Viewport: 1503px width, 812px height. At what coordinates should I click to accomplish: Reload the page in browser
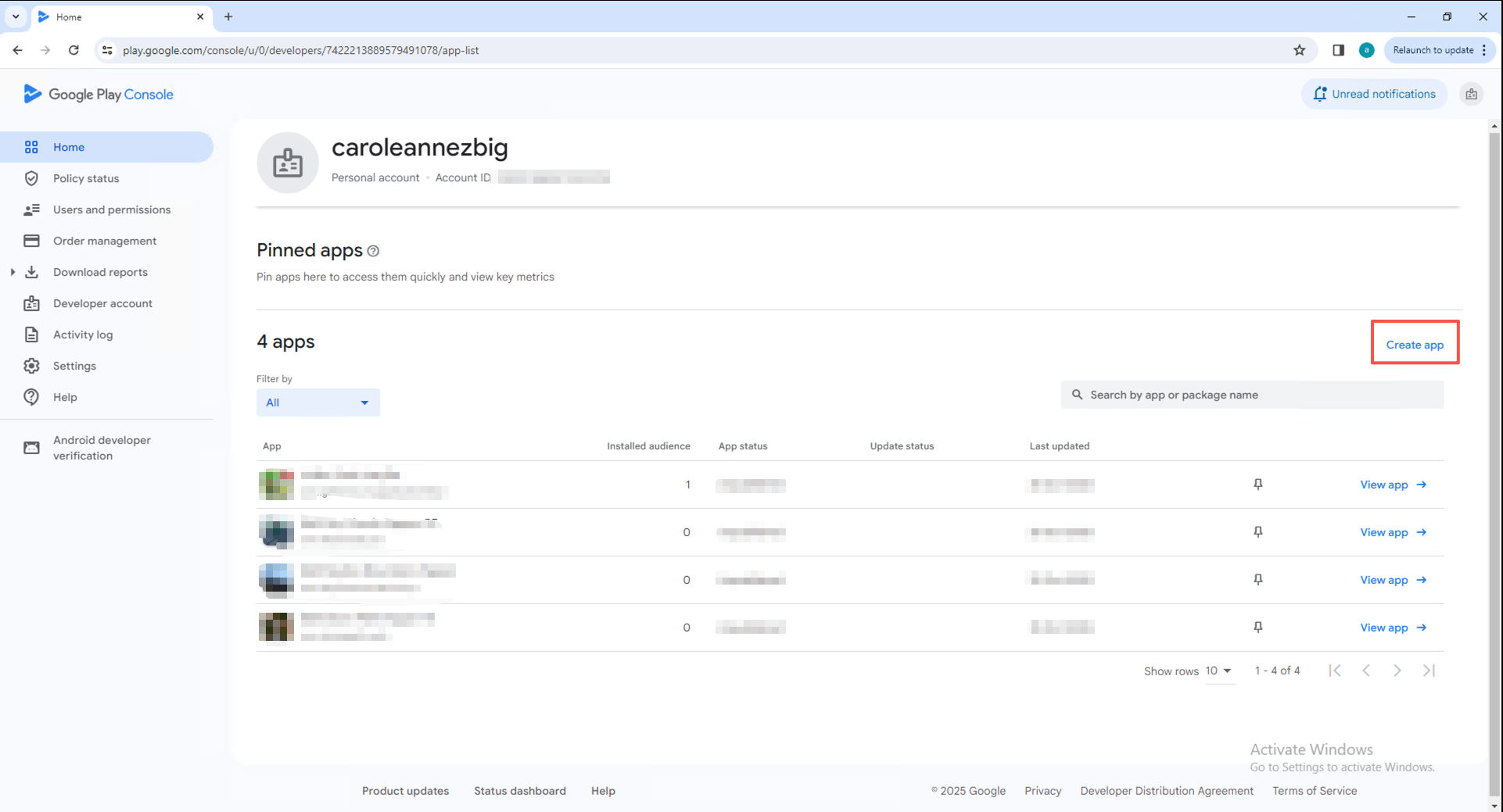(74, 50)
